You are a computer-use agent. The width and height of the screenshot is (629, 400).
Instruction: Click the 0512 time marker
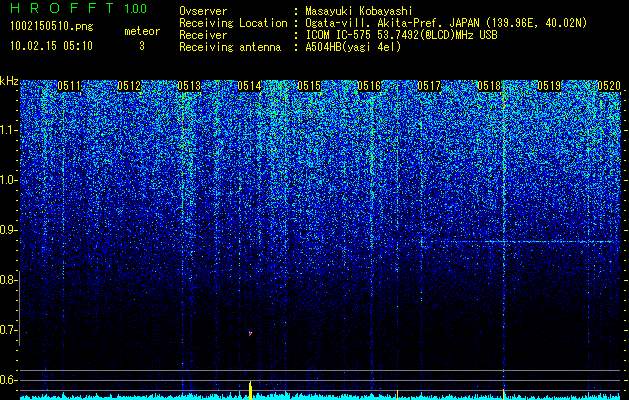coord(129,86)
